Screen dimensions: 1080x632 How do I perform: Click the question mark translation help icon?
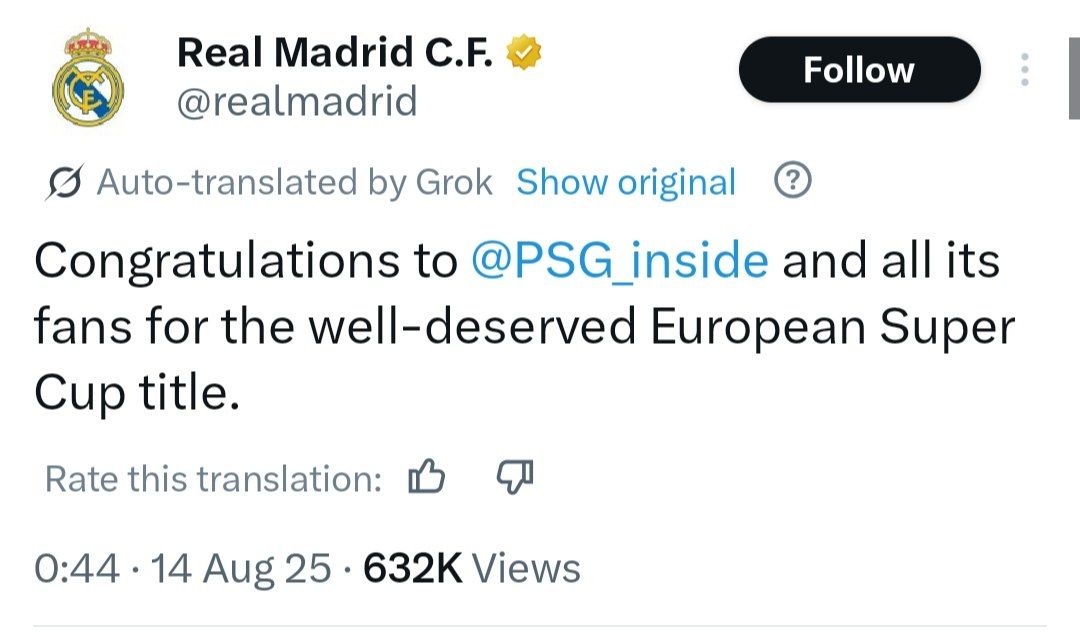pos(793,181)
